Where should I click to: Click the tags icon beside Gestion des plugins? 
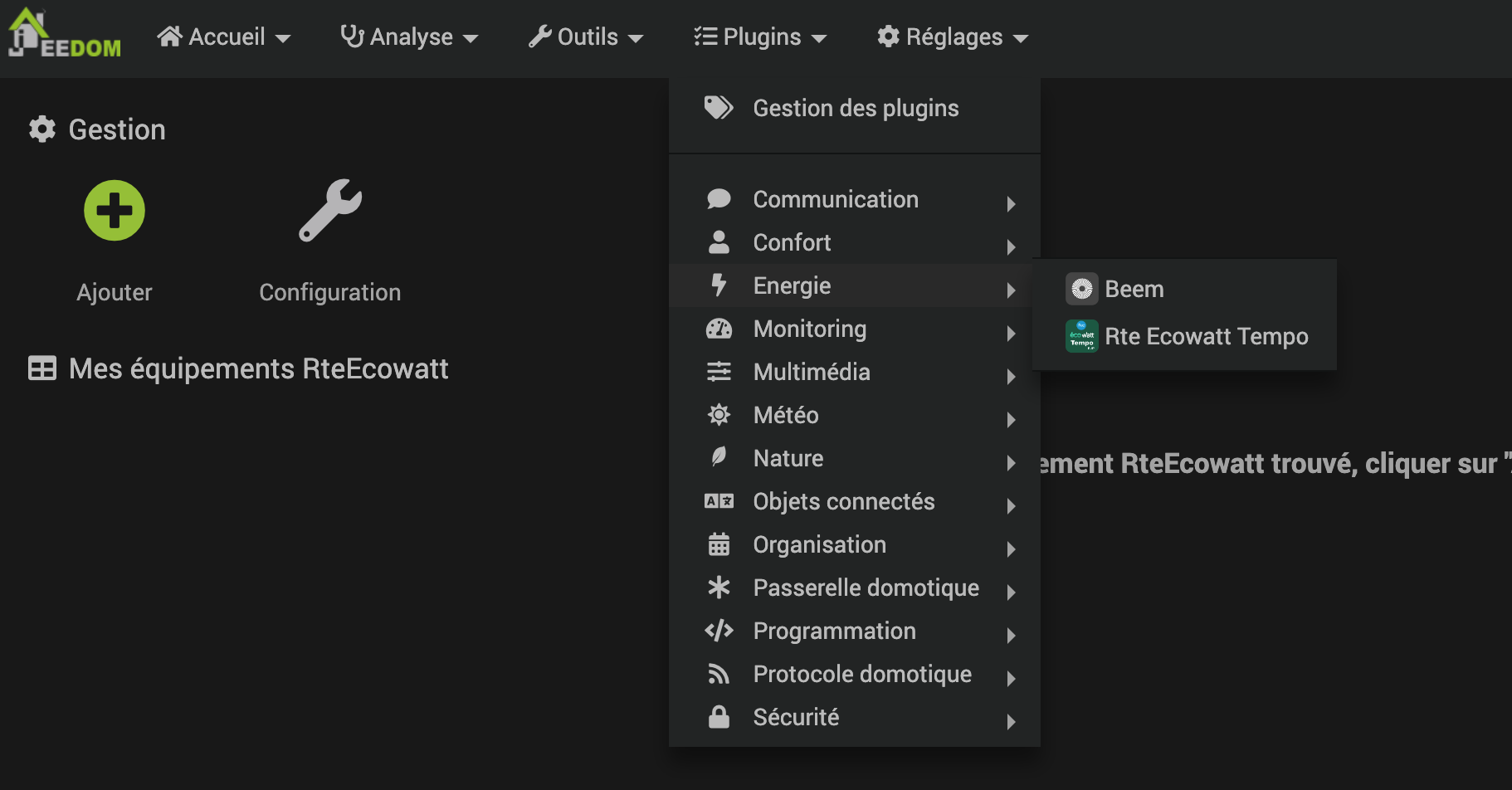click(719, 108)
